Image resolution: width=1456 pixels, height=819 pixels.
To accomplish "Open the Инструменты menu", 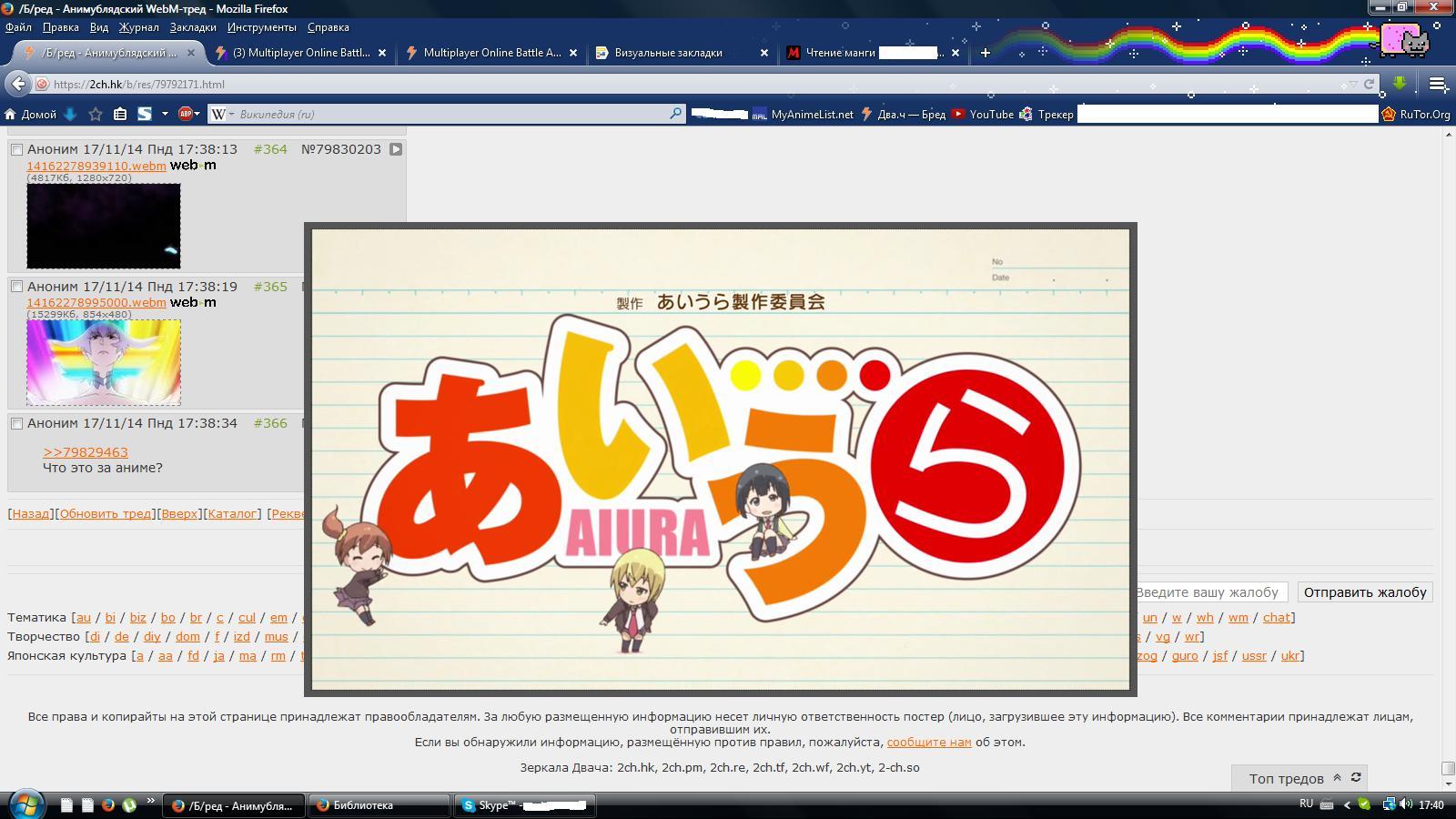I will [261, 27].
